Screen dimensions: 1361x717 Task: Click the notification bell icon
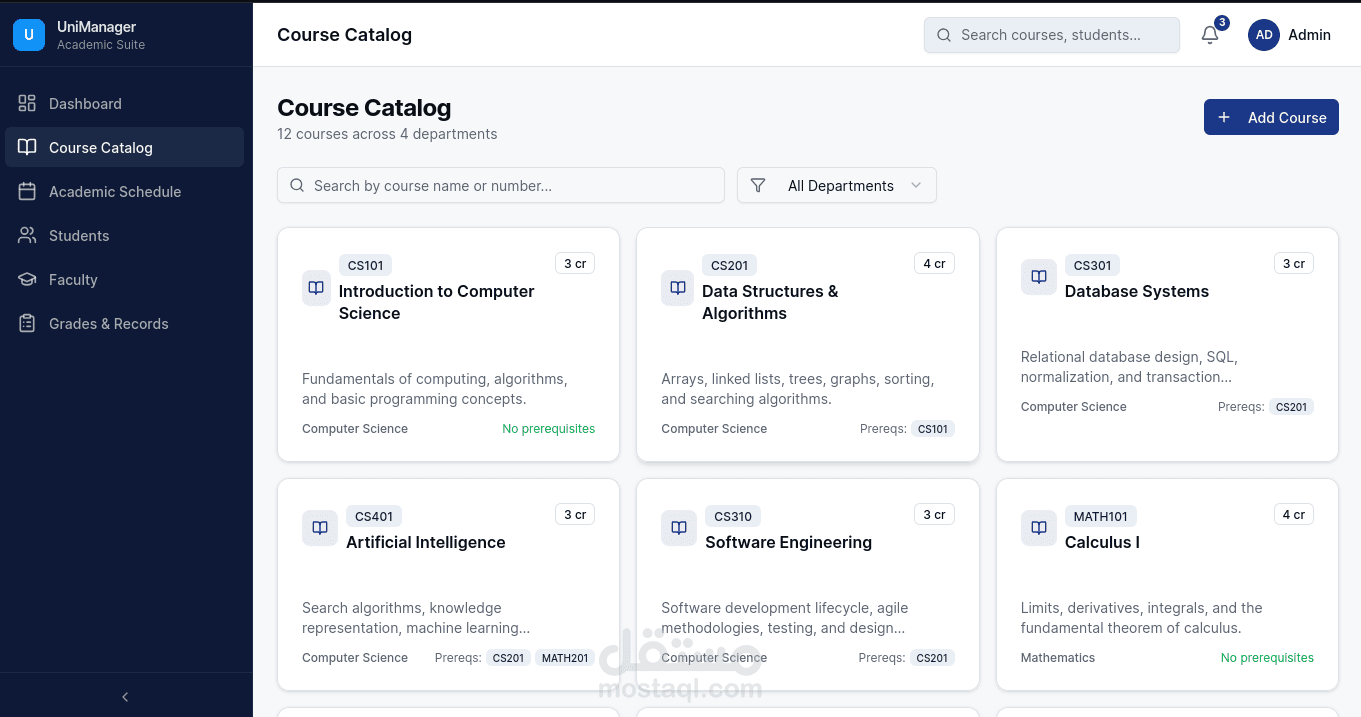click(1210, 35)
